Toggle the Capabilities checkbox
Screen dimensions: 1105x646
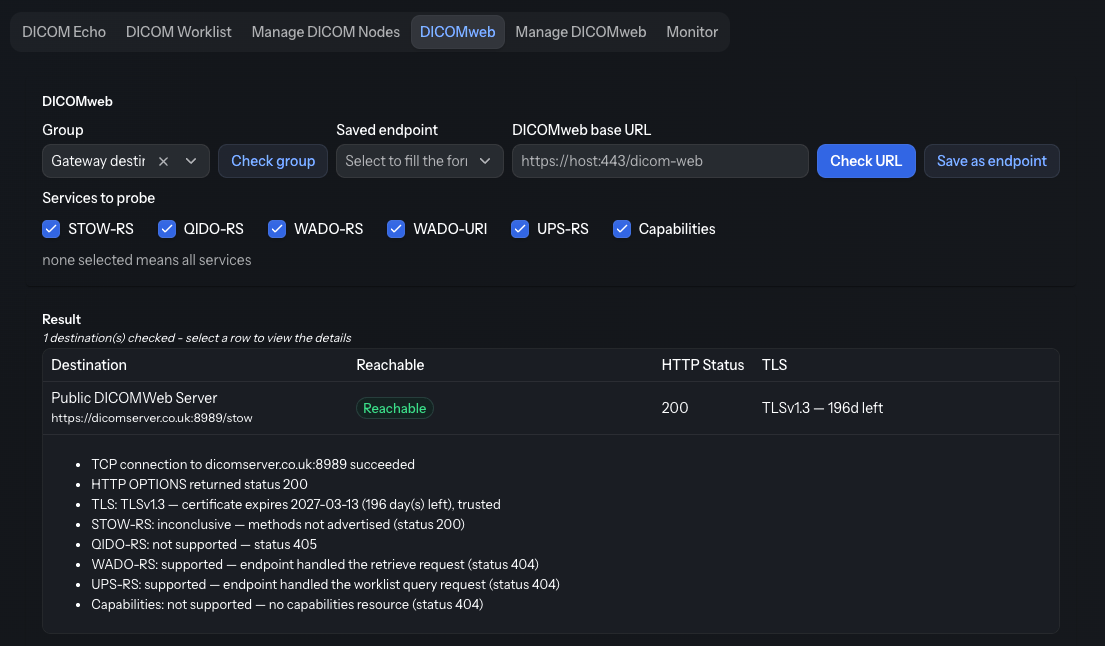pyautogui.click(x=622, y=229)
